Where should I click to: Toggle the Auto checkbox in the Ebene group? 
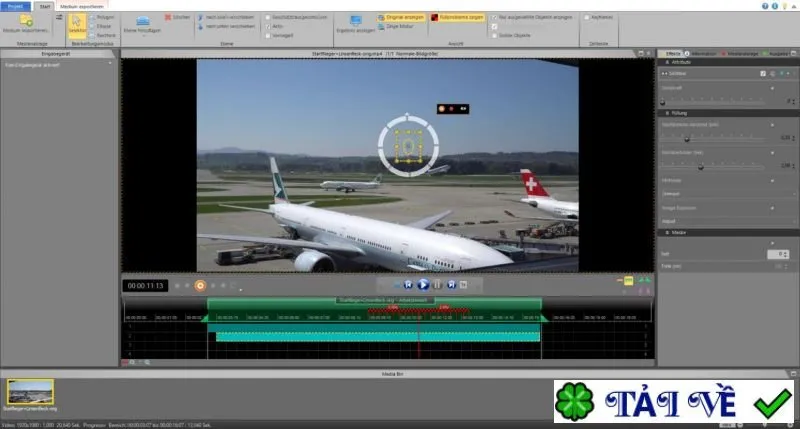pos(268,27)
